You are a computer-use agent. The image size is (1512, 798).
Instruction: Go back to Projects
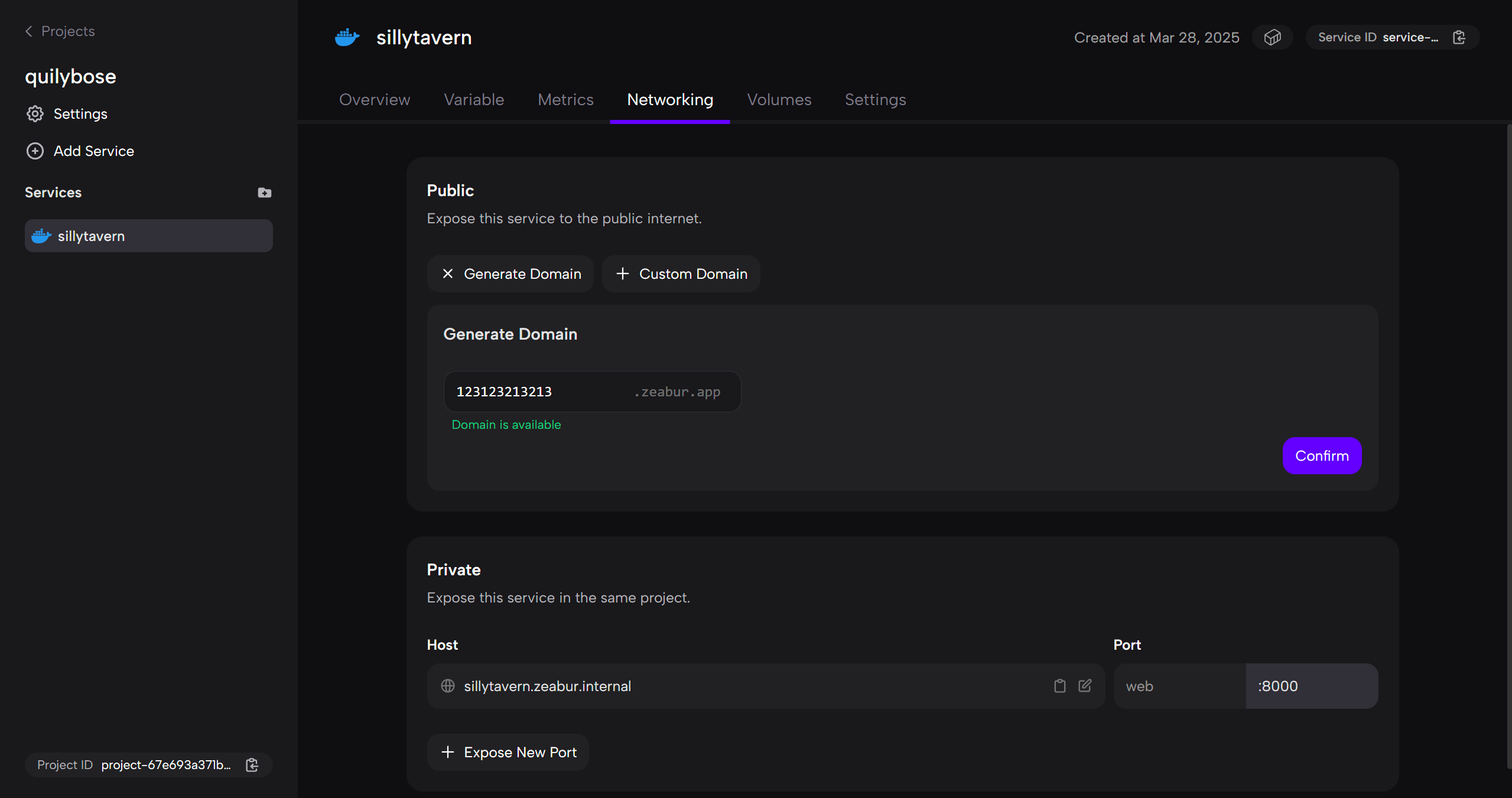[60, 31]
